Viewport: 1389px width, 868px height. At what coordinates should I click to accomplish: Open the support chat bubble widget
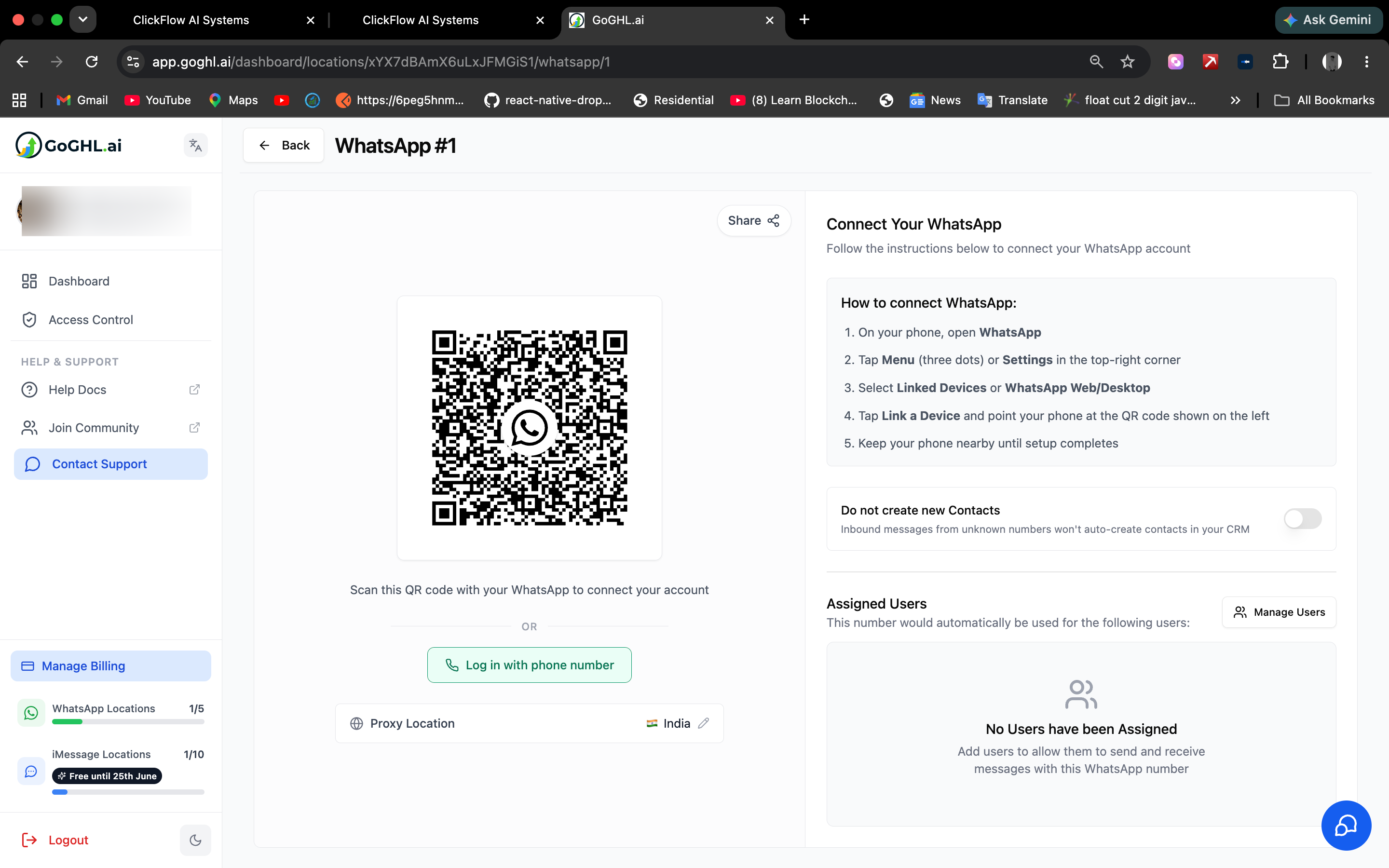1346,826
